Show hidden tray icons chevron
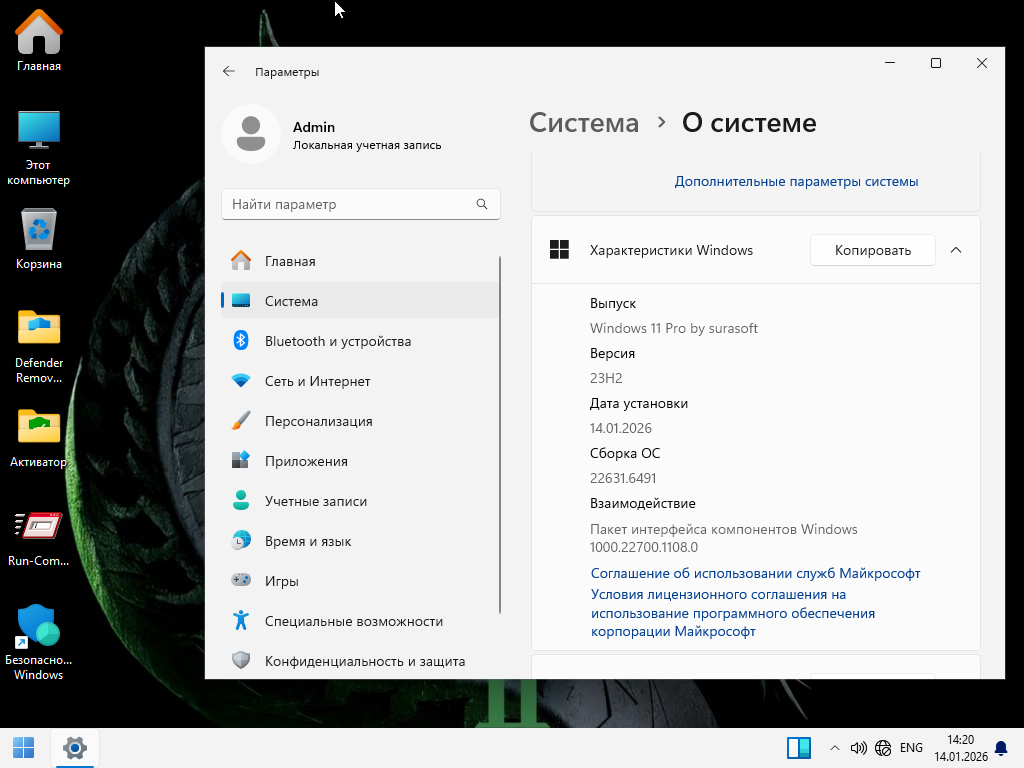1024x768 pixels. pos(835,748)
